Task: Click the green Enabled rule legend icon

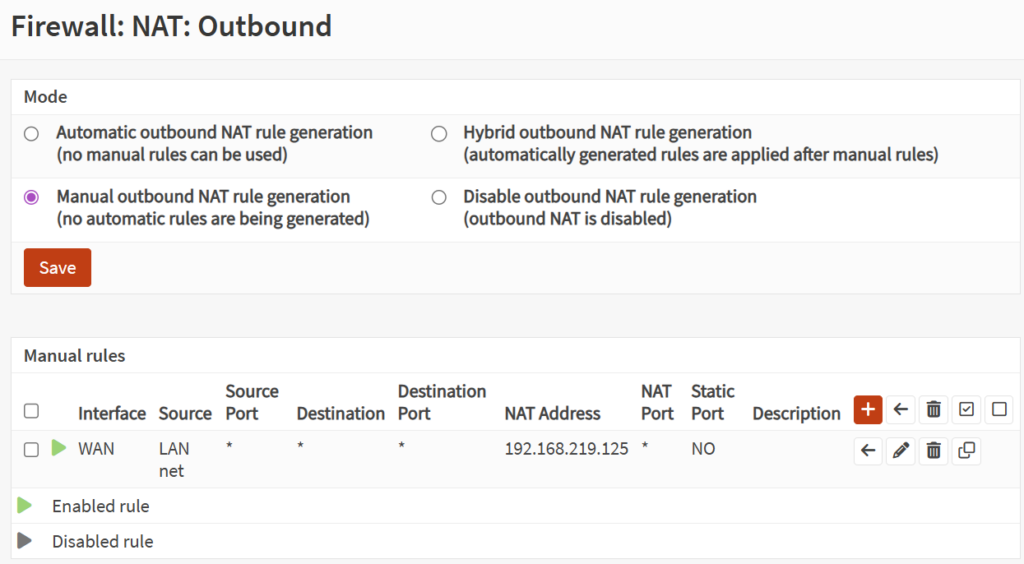Action: point(25,506)
